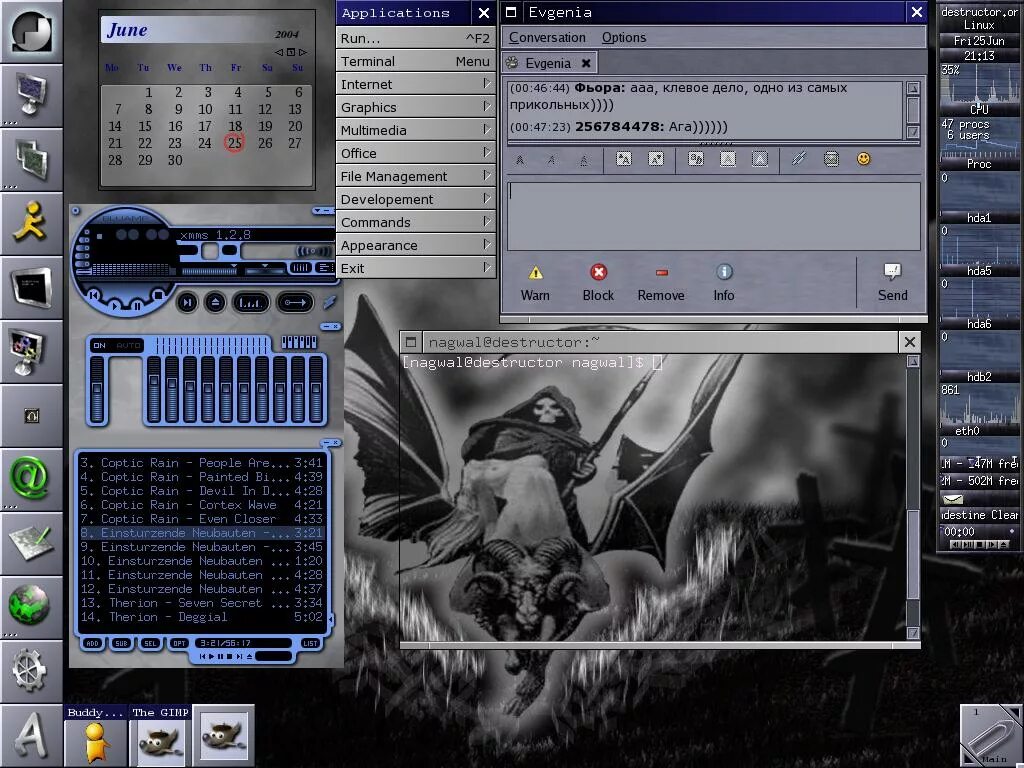
Task: Go to next month in calendar
Action: click(302, 52)
